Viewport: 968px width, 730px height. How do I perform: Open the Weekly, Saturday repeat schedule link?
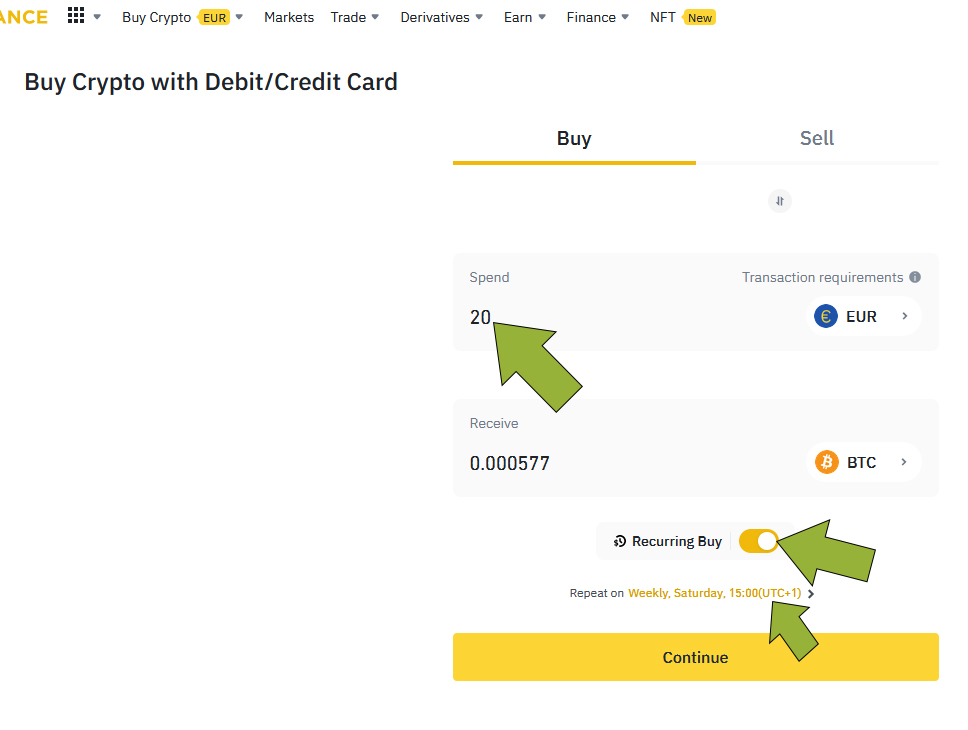click(x=716, y=593)
